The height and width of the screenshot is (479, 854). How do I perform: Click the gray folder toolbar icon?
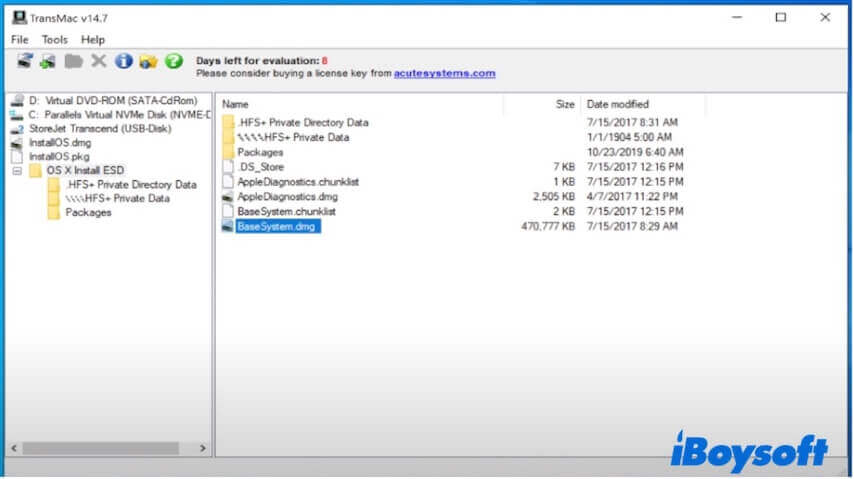click(73, 62)
